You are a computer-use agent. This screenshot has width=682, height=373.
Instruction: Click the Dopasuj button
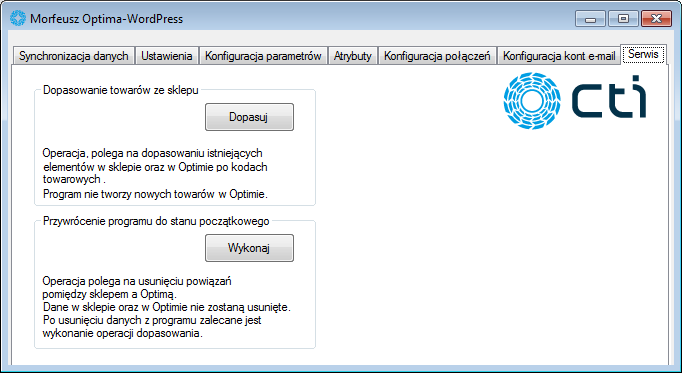[249, 117]
